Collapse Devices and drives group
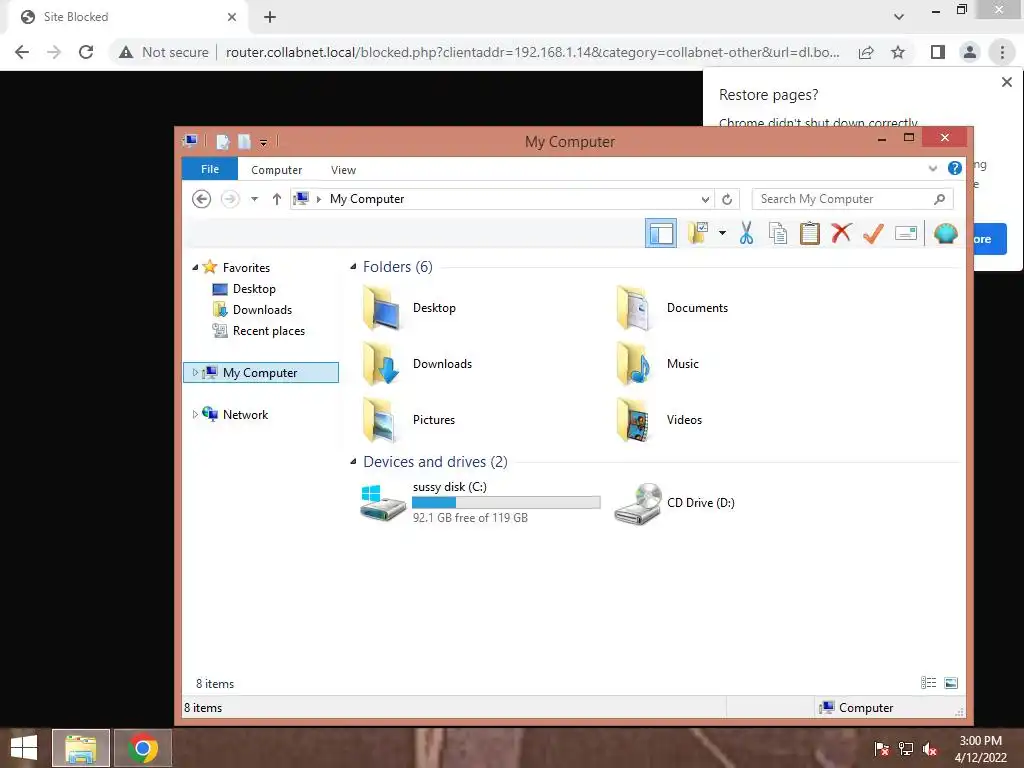 [x=353, y=461]
